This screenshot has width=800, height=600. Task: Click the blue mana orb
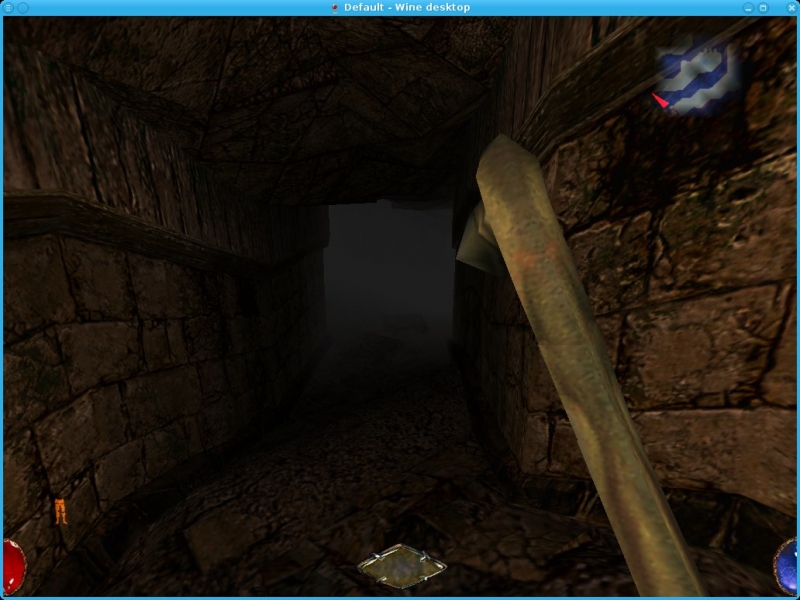[x=787, y=563]
